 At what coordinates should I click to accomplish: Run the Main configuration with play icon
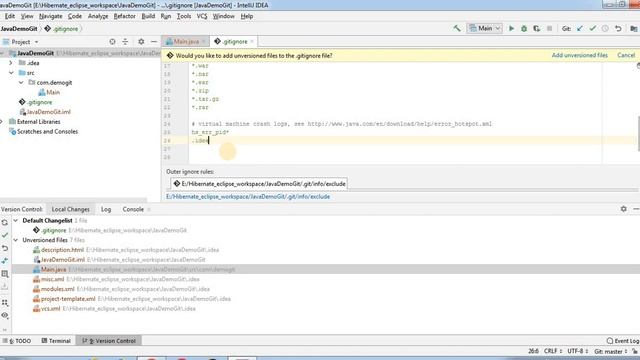click(511, 29)
